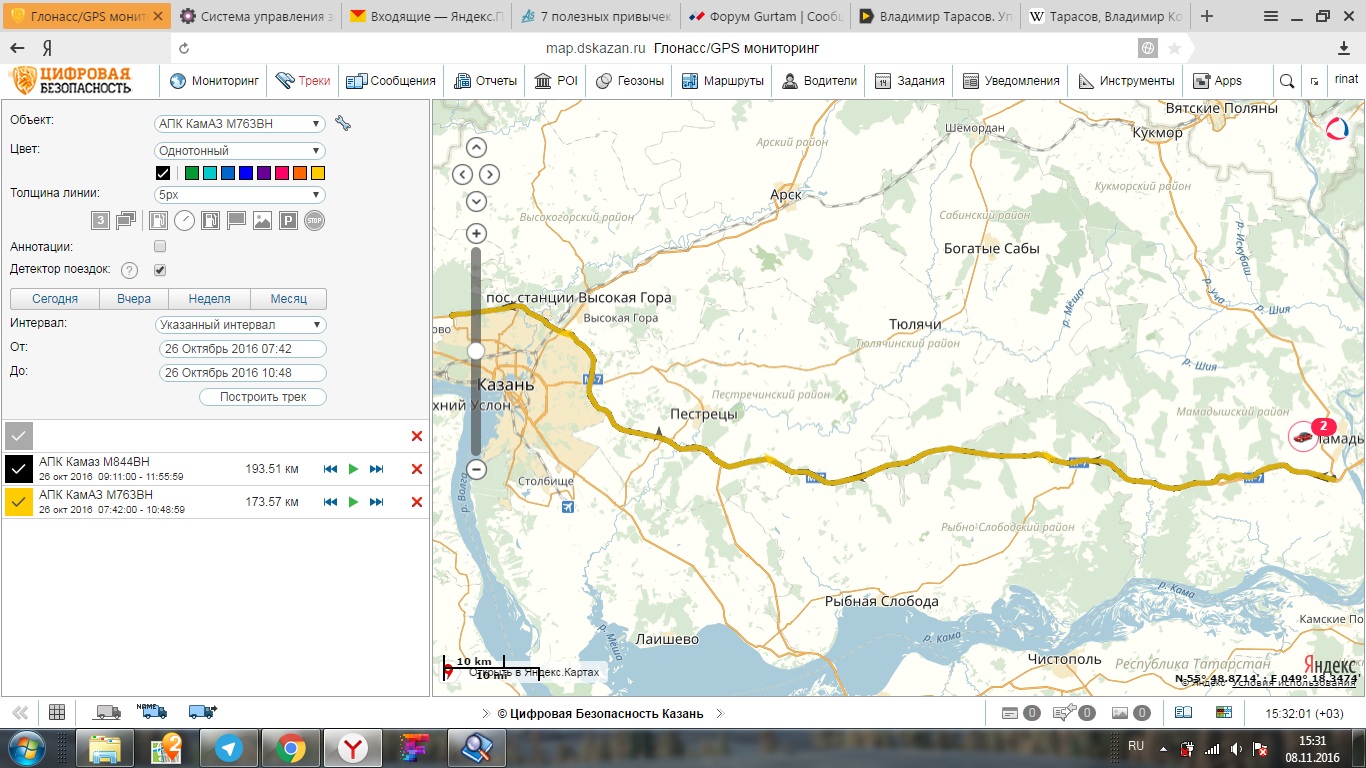Play the АПК Камаз М844ВН track
Screen dimensions: 1366x768
[x=353, y=469]
